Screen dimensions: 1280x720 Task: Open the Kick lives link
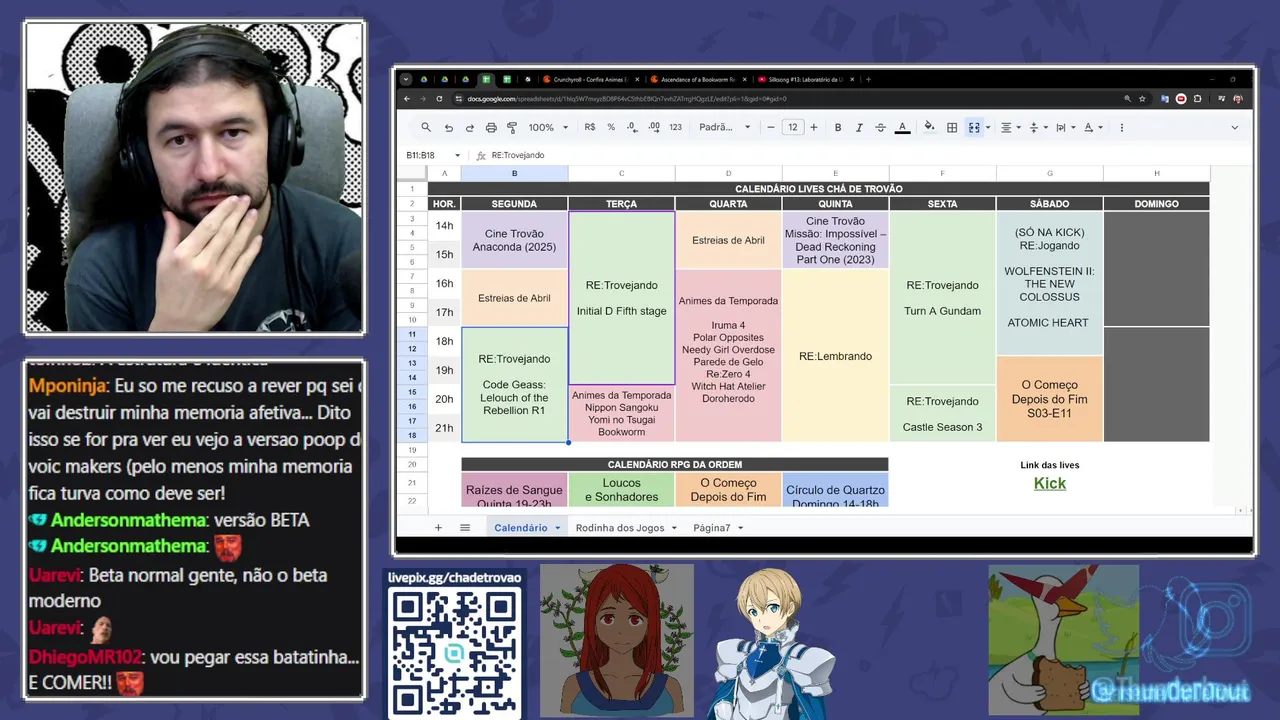(x=1049, y=483)
